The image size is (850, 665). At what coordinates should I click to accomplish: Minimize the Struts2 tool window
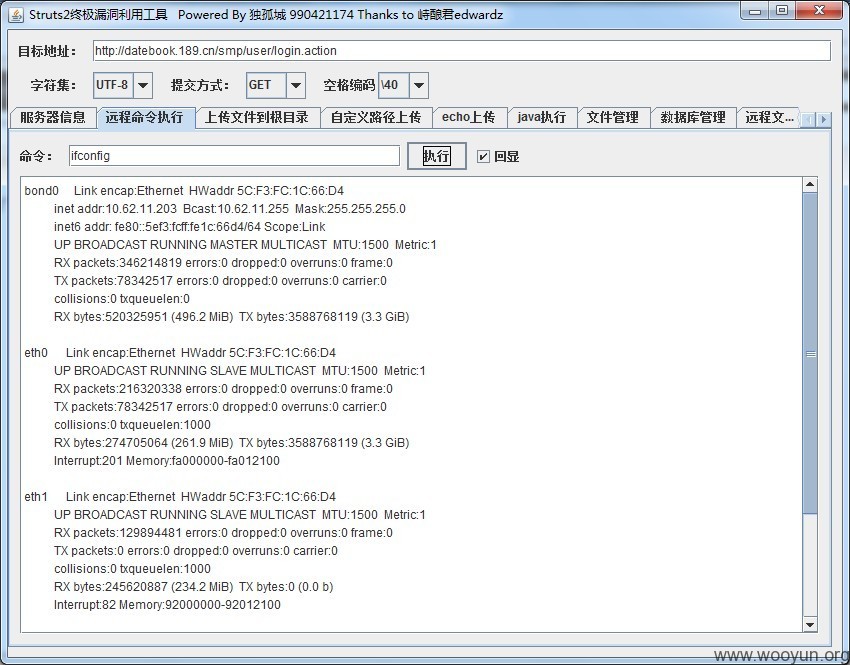756,11
